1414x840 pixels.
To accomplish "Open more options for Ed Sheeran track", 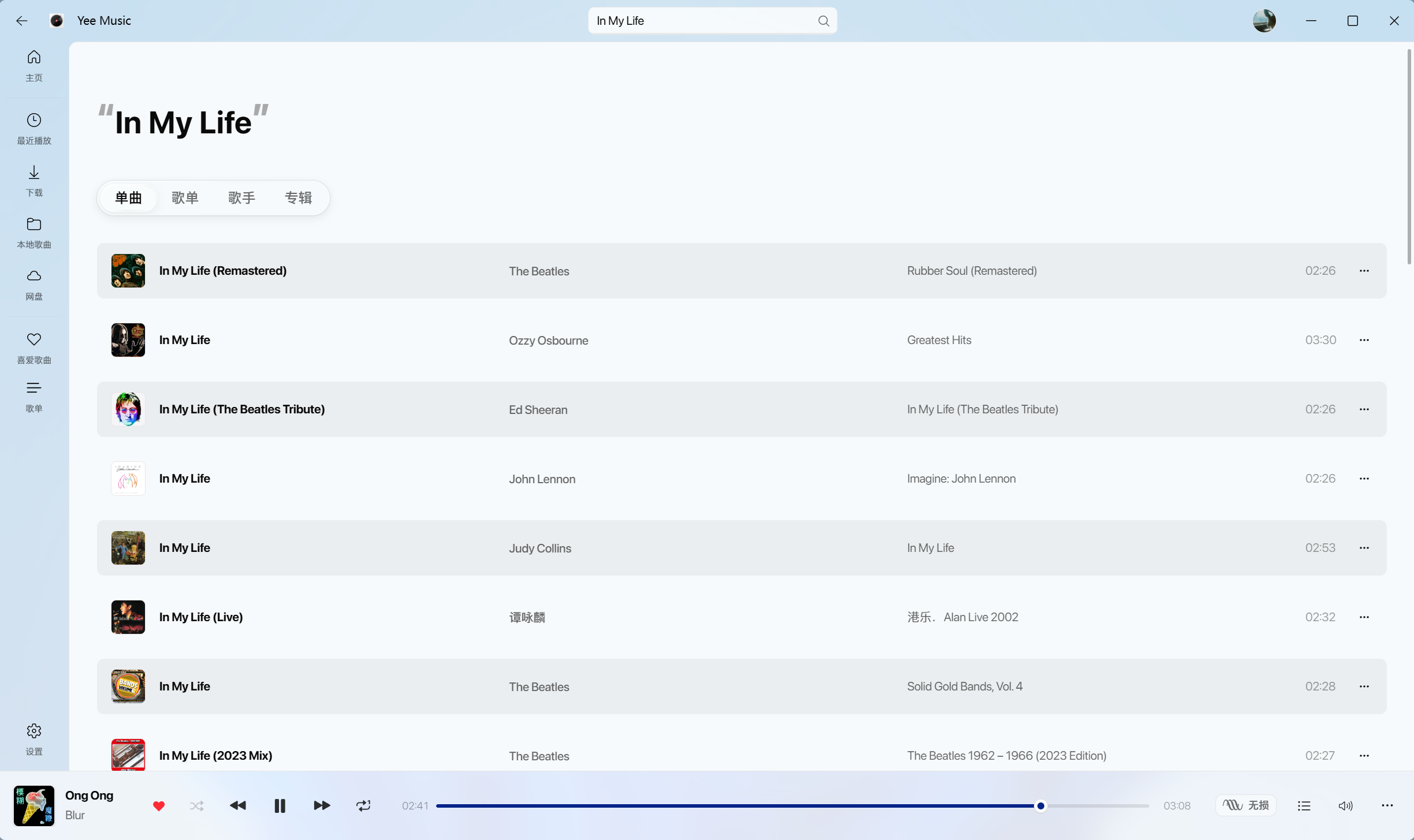I will (x=1364, y=409).
